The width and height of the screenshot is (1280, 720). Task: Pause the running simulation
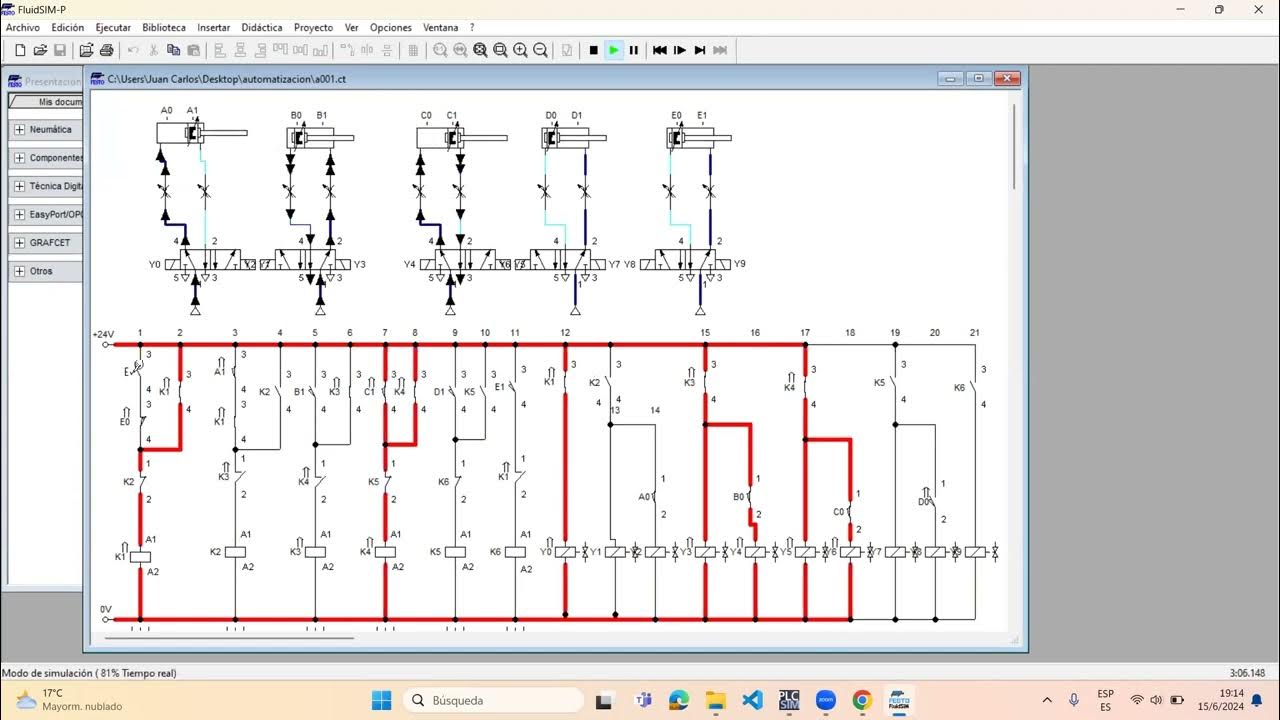[634, 50]
